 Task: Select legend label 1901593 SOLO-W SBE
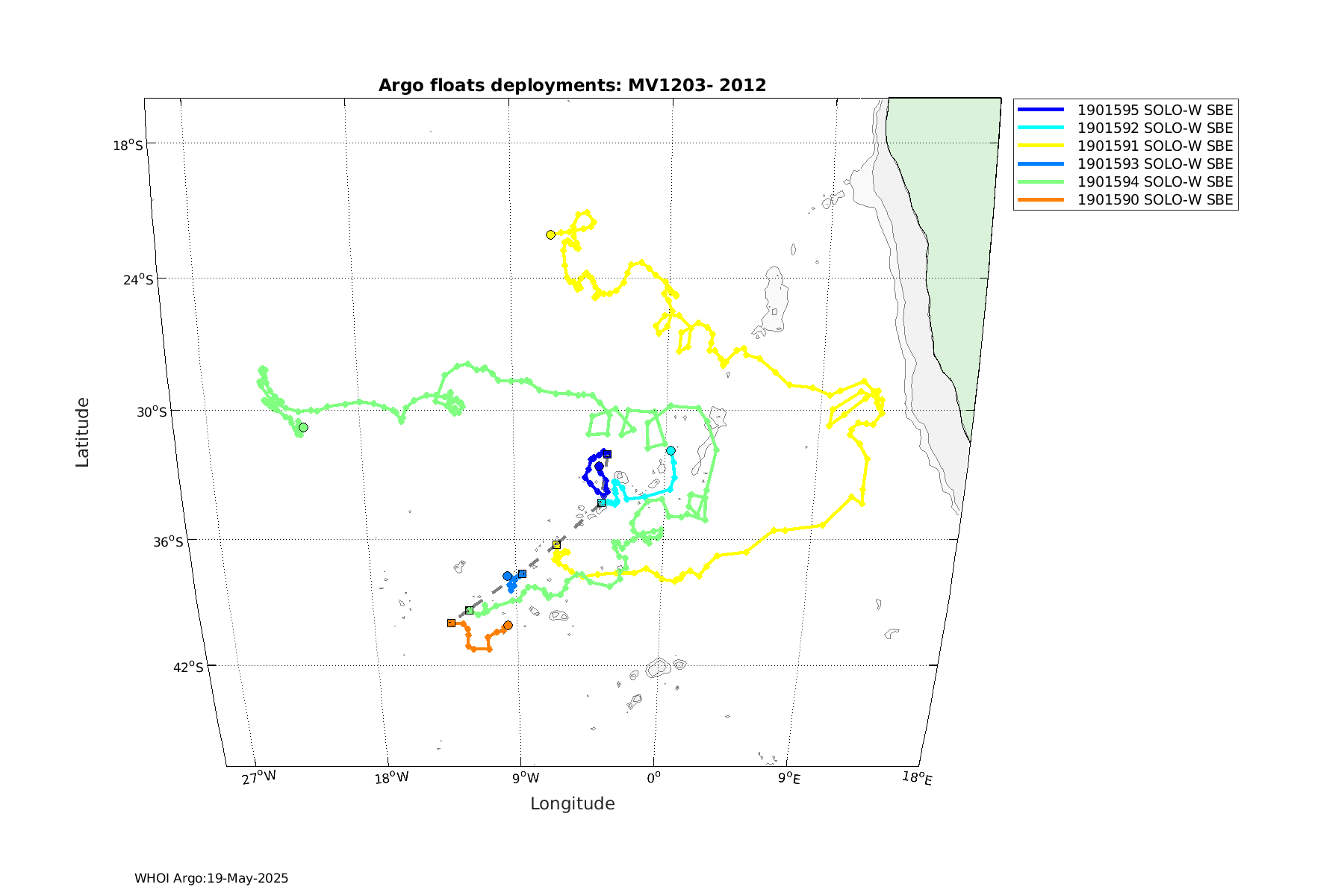tap(1154, 164)
